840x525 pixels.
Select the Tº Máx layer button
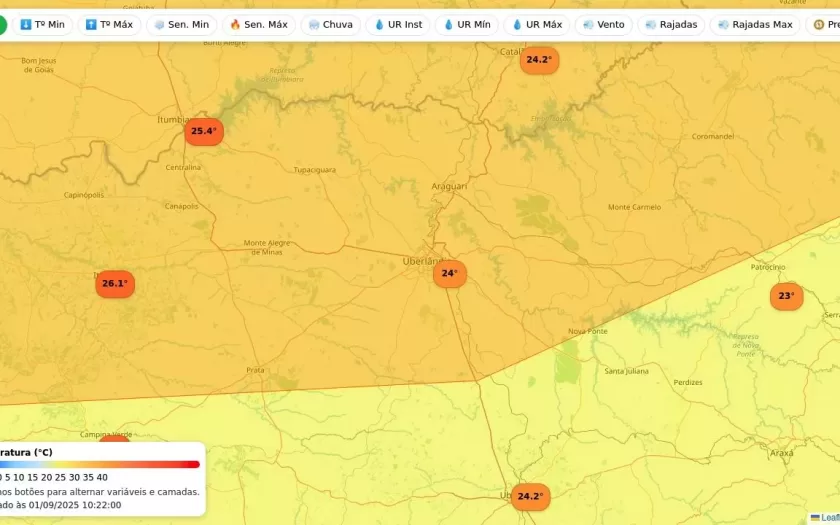(109, 25)
